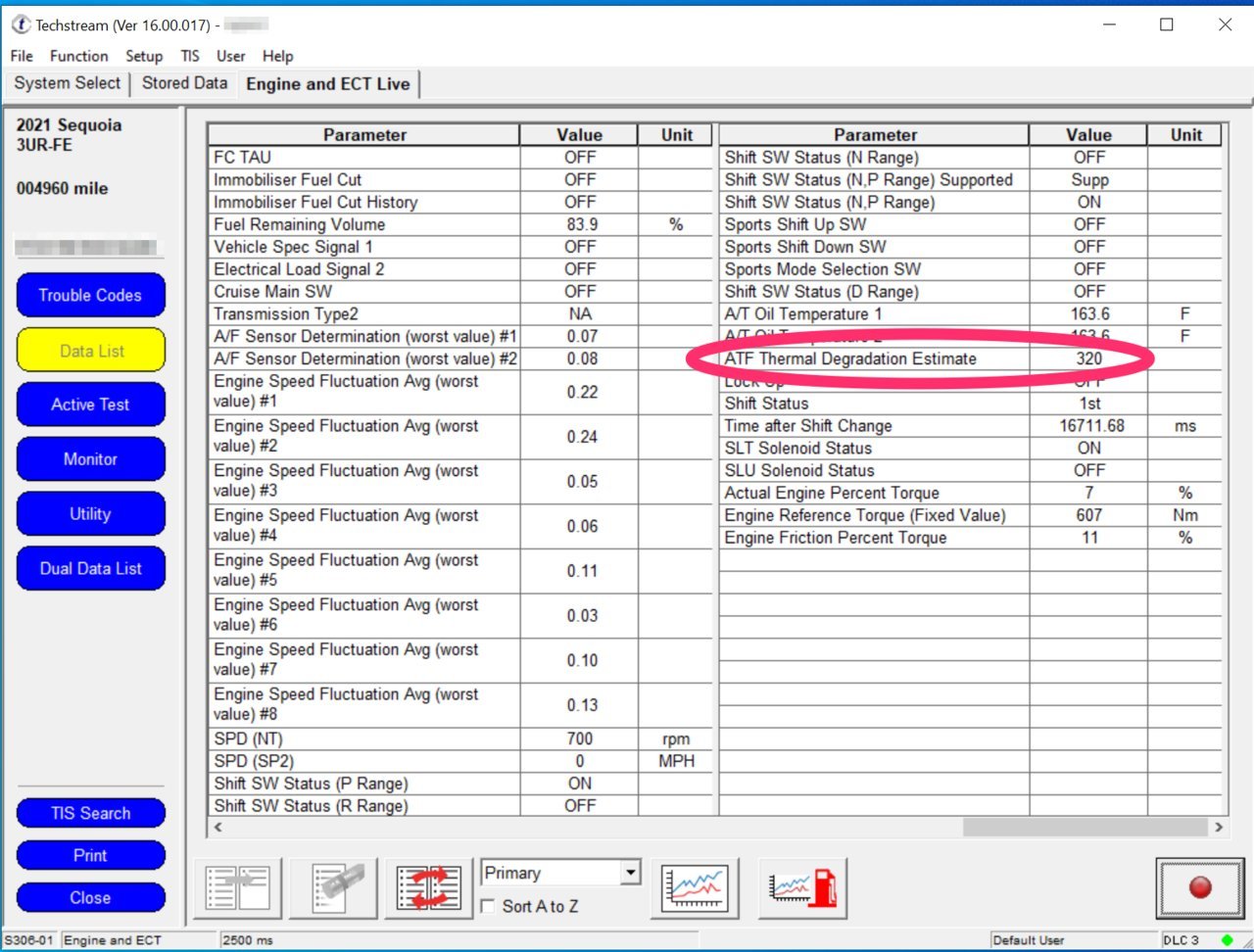Click the green DLC connection indicator

[1227, 940]
